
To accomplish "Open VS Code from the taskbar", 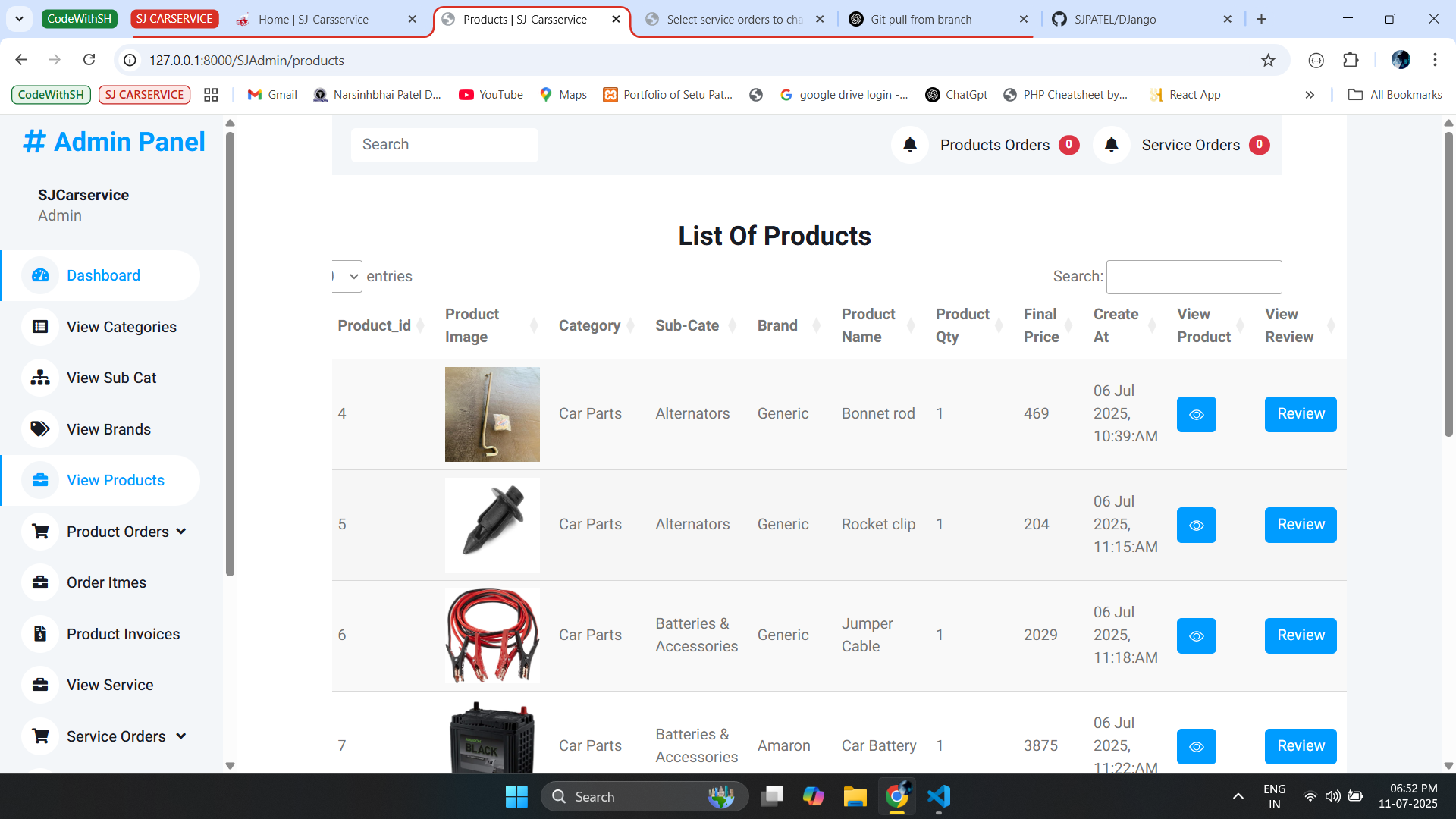I will 939,796.
